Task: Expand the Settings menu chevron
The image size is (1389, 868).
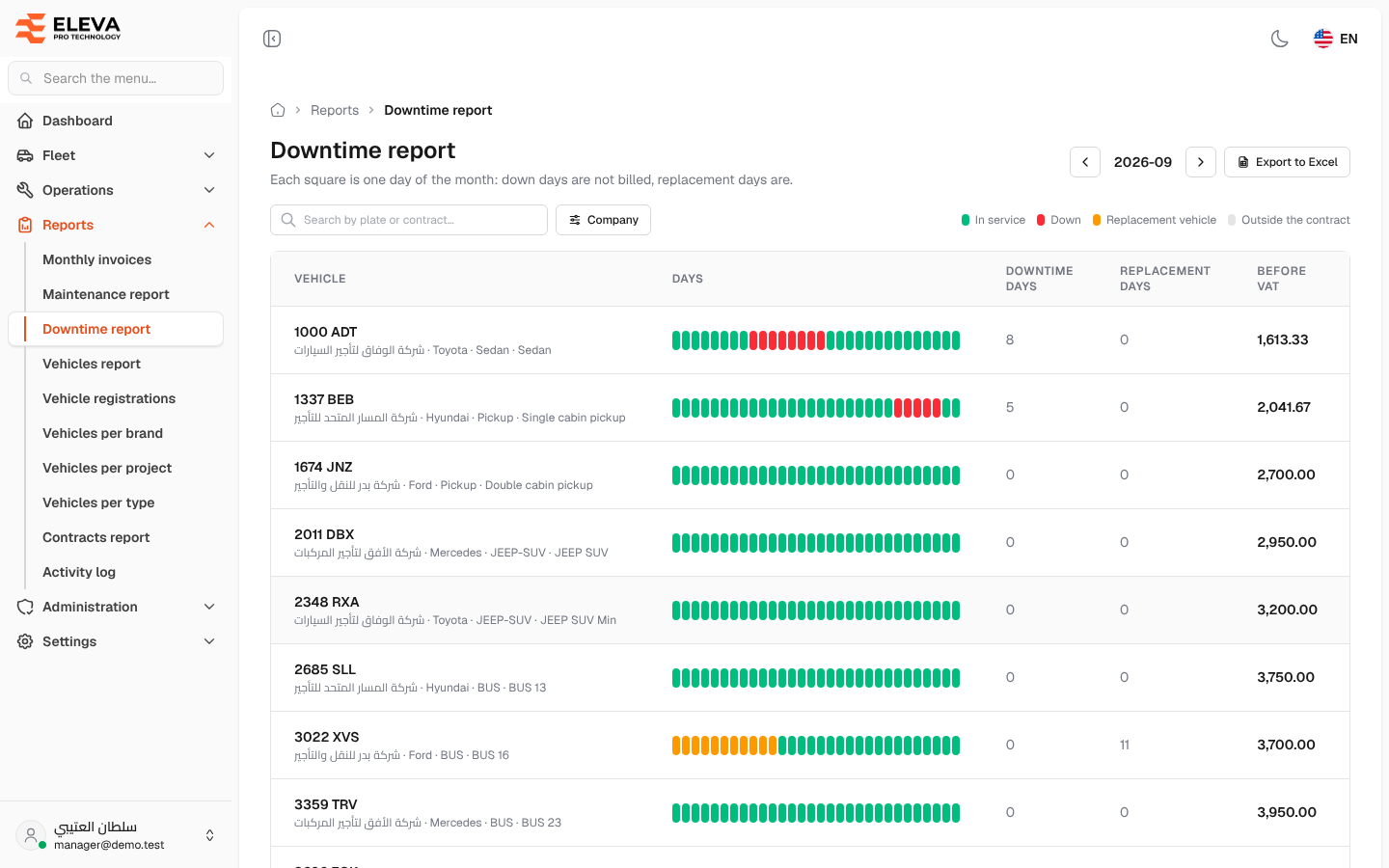Action: (209, 641)
